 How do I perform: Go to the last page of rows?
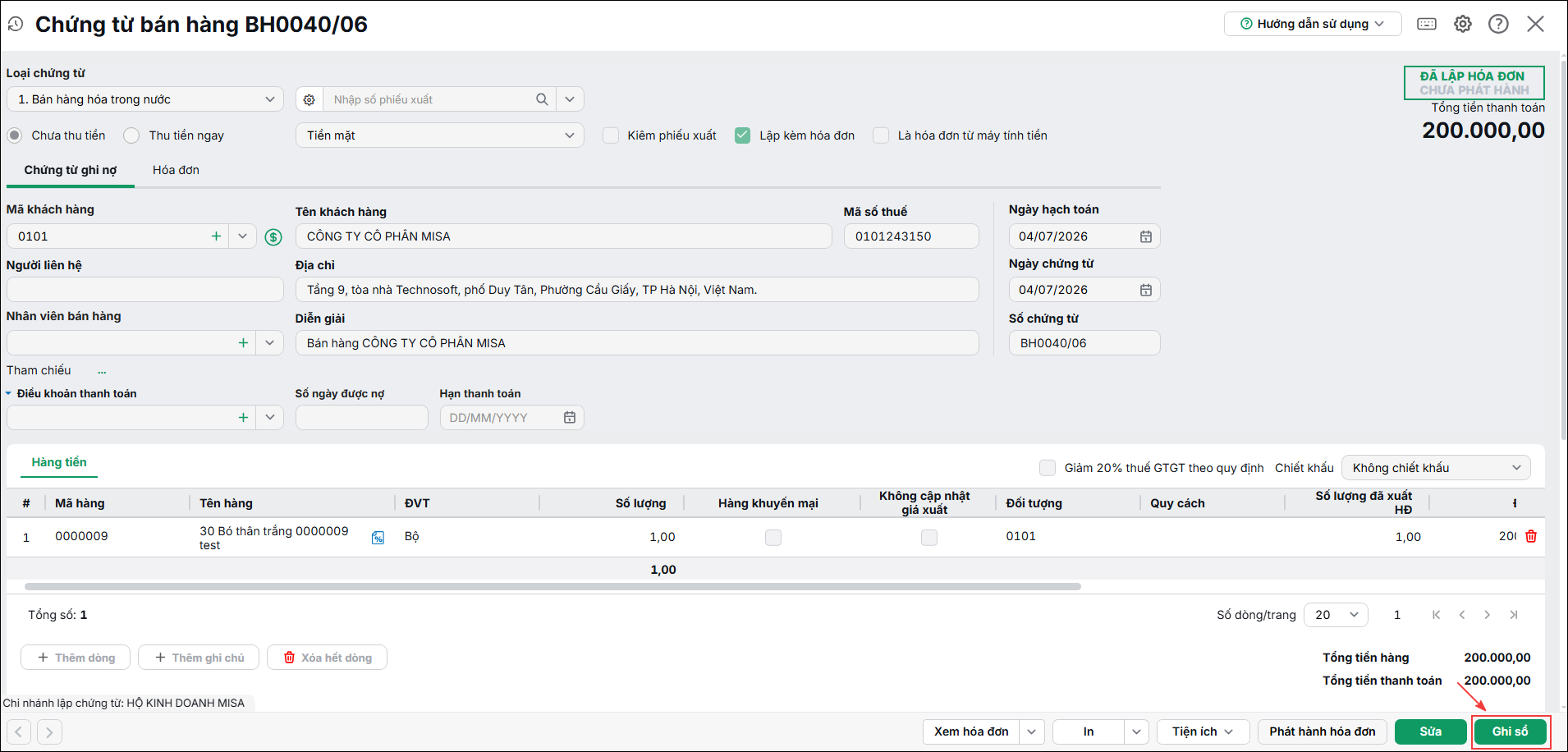[1514, 615]
